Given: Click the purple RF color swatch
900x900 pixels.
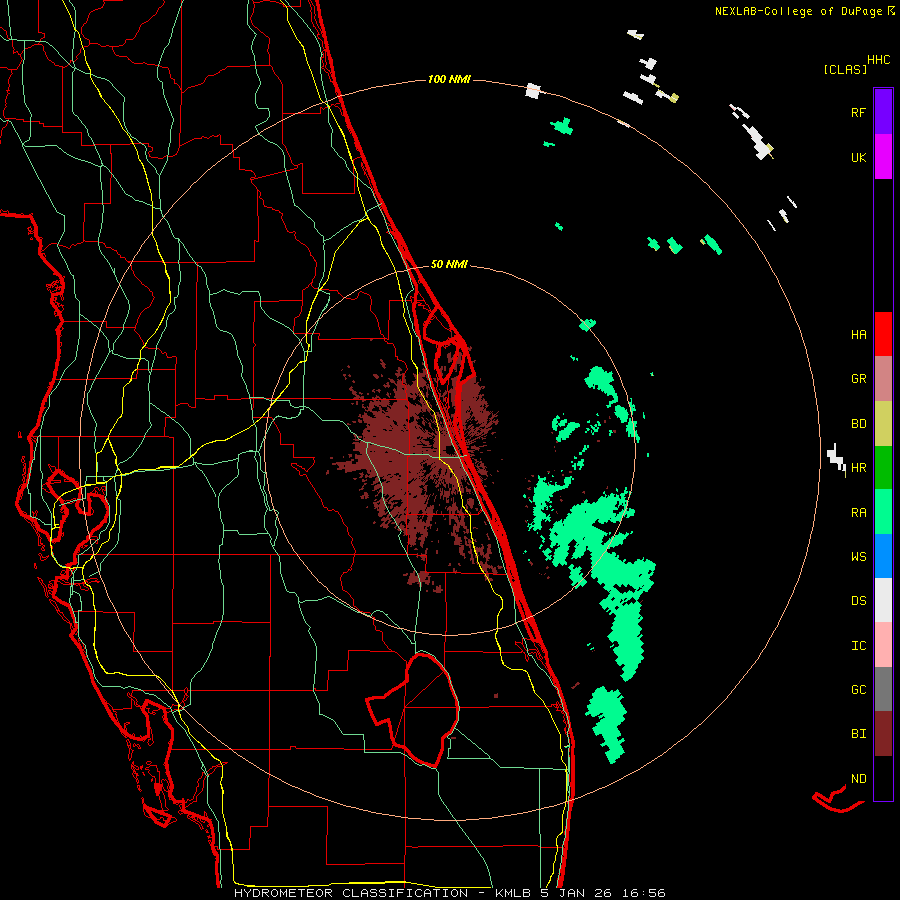Looking at the screenshot, I should point(883,112).
